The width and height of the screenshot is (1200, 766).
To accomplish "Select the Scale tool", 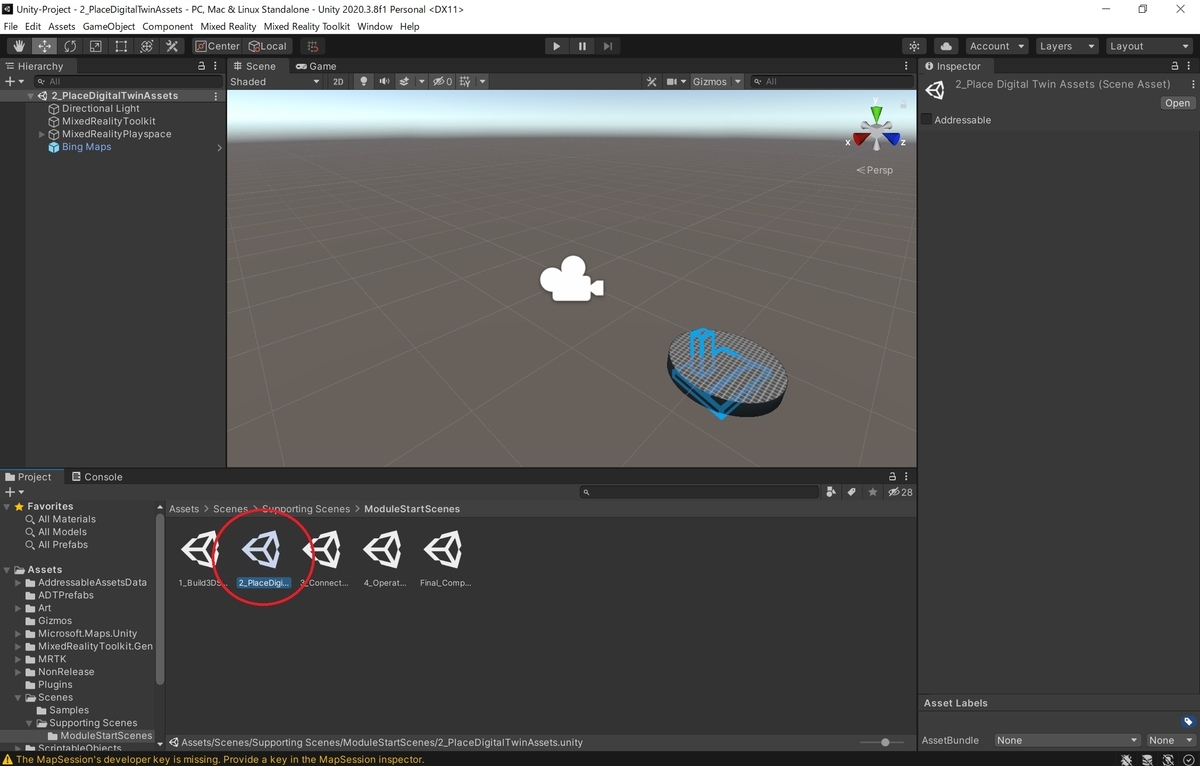I will tap(96, 46).
